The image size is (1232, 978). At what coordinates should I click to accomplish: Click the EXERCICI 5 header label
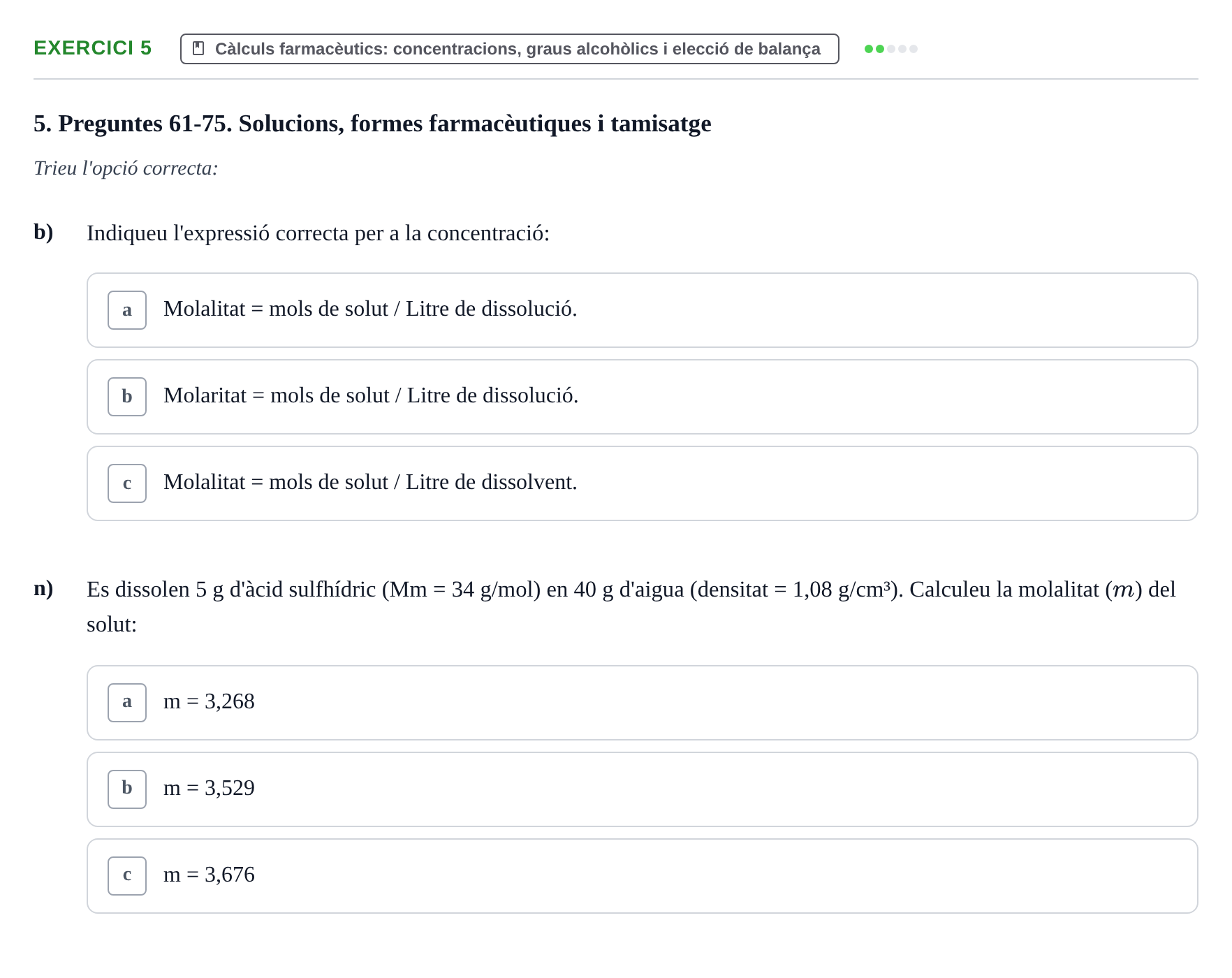93,48
